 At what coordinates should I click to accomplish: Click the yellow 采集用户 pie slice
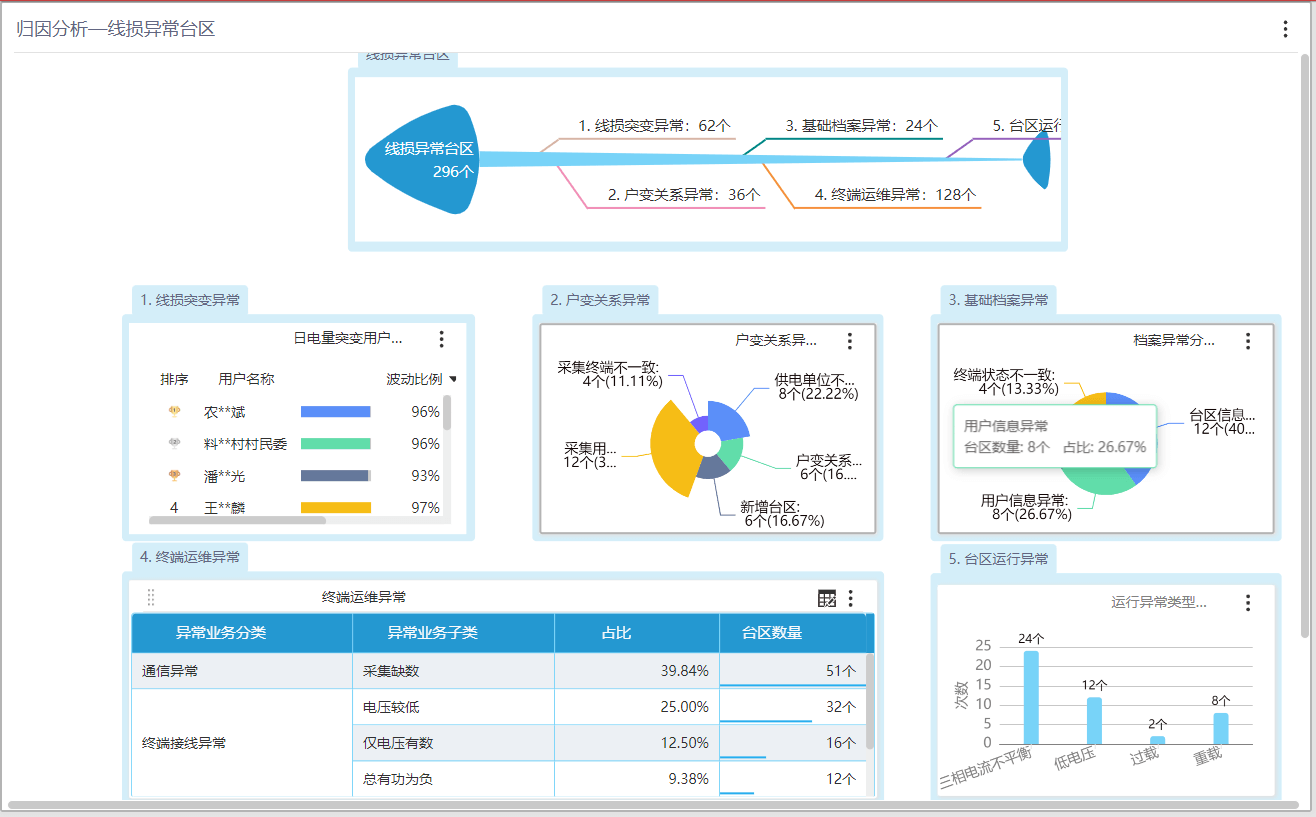pyautogui.click(x=667, y=448)
